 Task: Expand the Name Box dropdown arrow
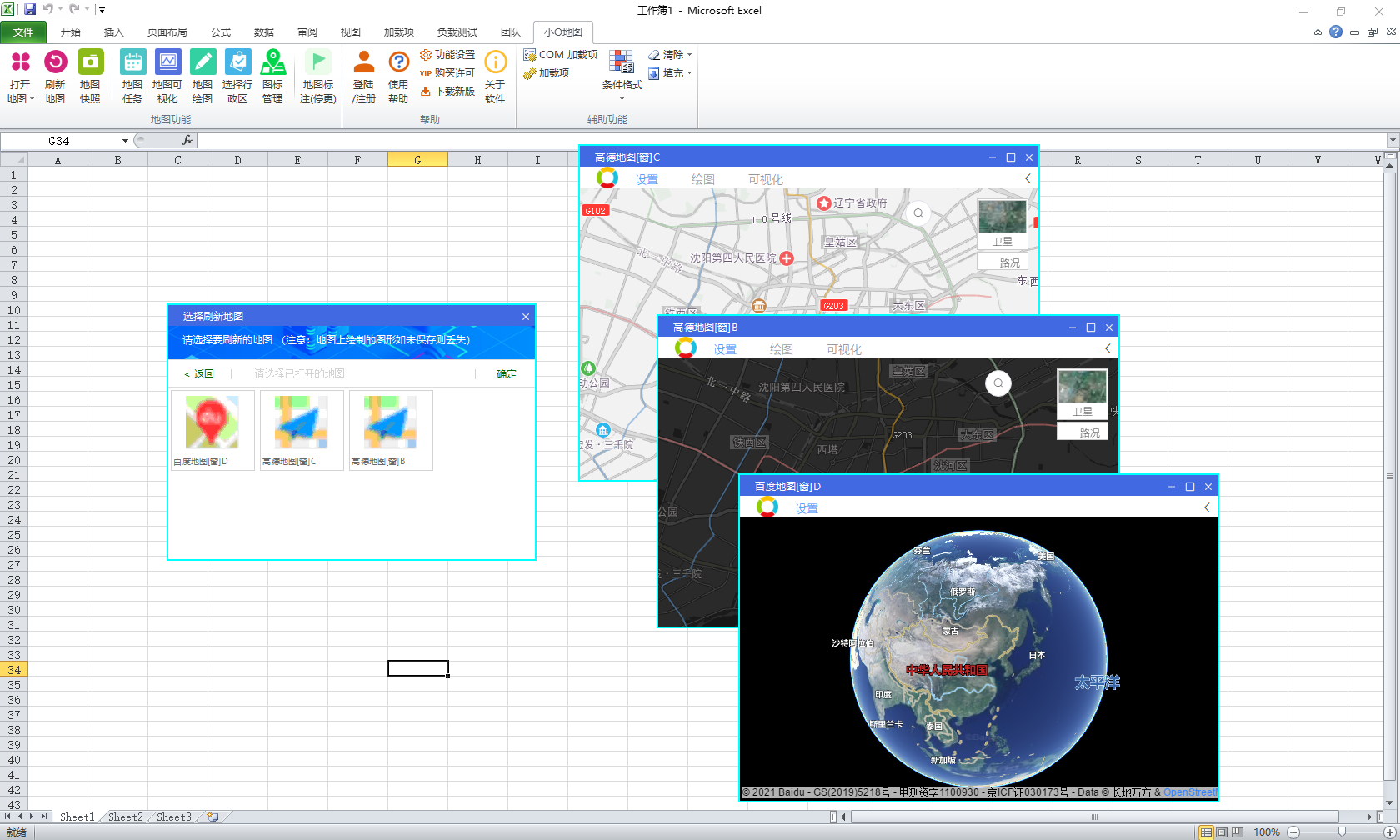[125, 141]
